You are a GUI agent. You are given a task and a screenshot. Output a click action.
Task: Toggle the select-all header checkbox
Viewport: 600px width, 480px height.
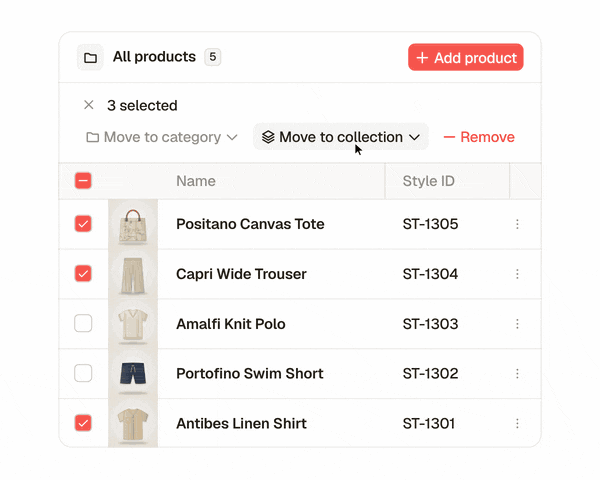click(83, 181)
